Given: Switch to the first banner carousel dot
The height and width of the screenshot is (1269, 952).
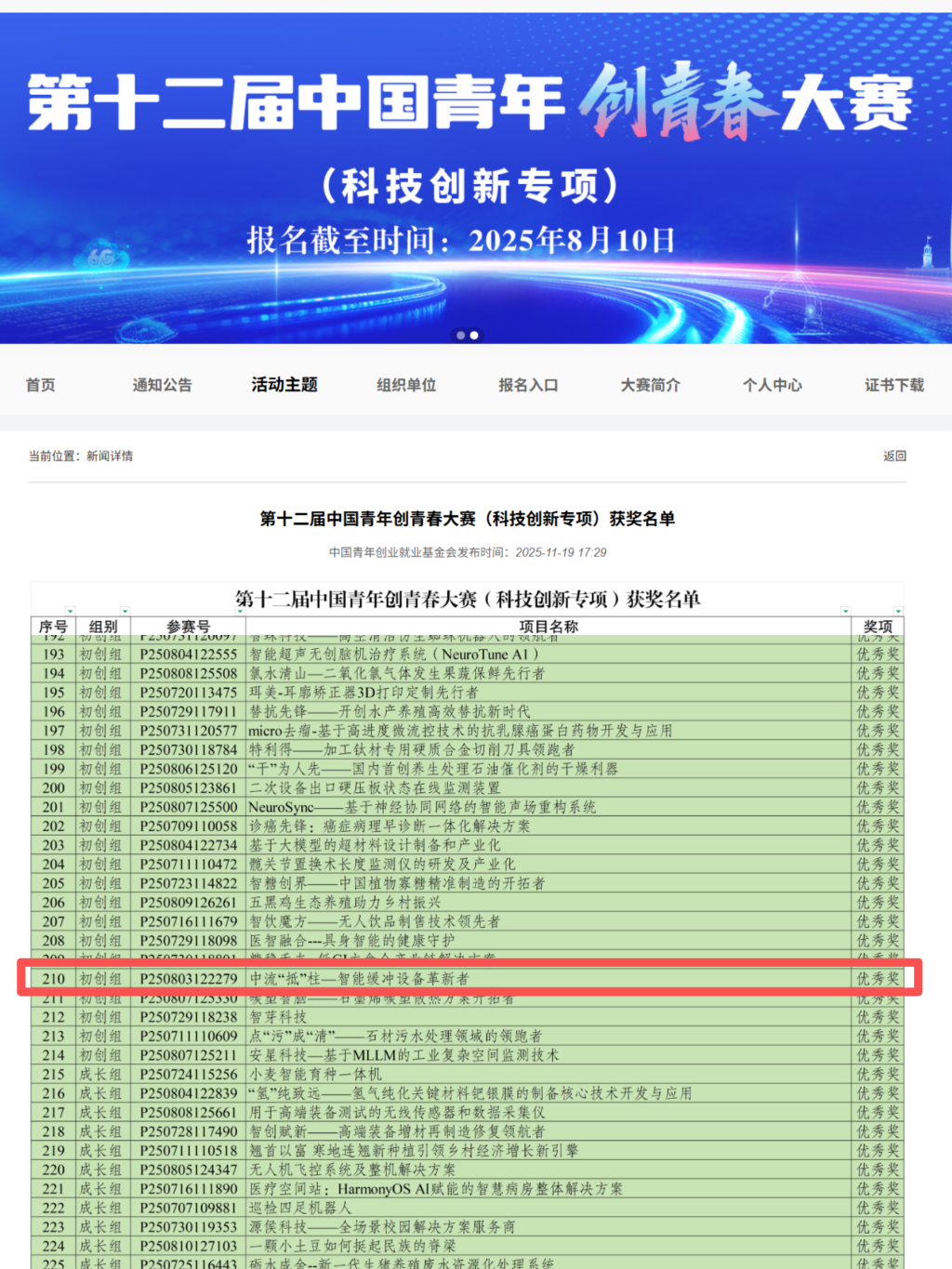Looking at the screenshot, I should [460, 336].
